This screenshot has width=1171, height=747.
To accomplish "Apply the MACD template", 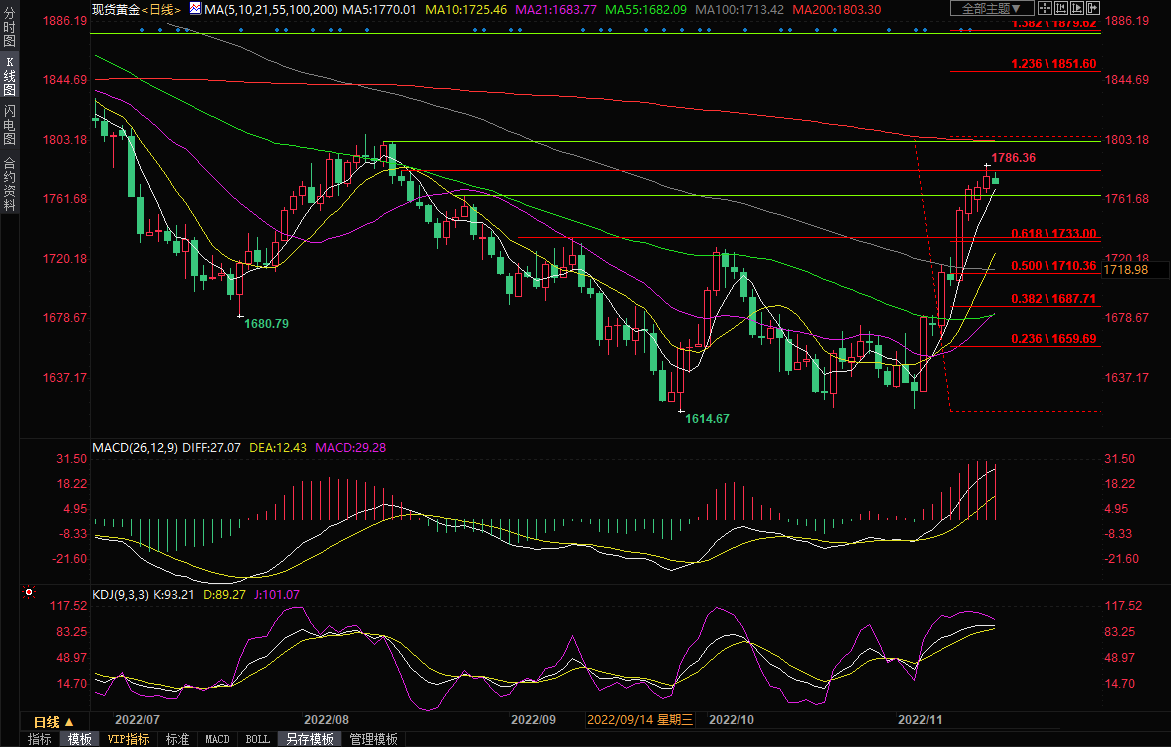I will click(217, 739).
